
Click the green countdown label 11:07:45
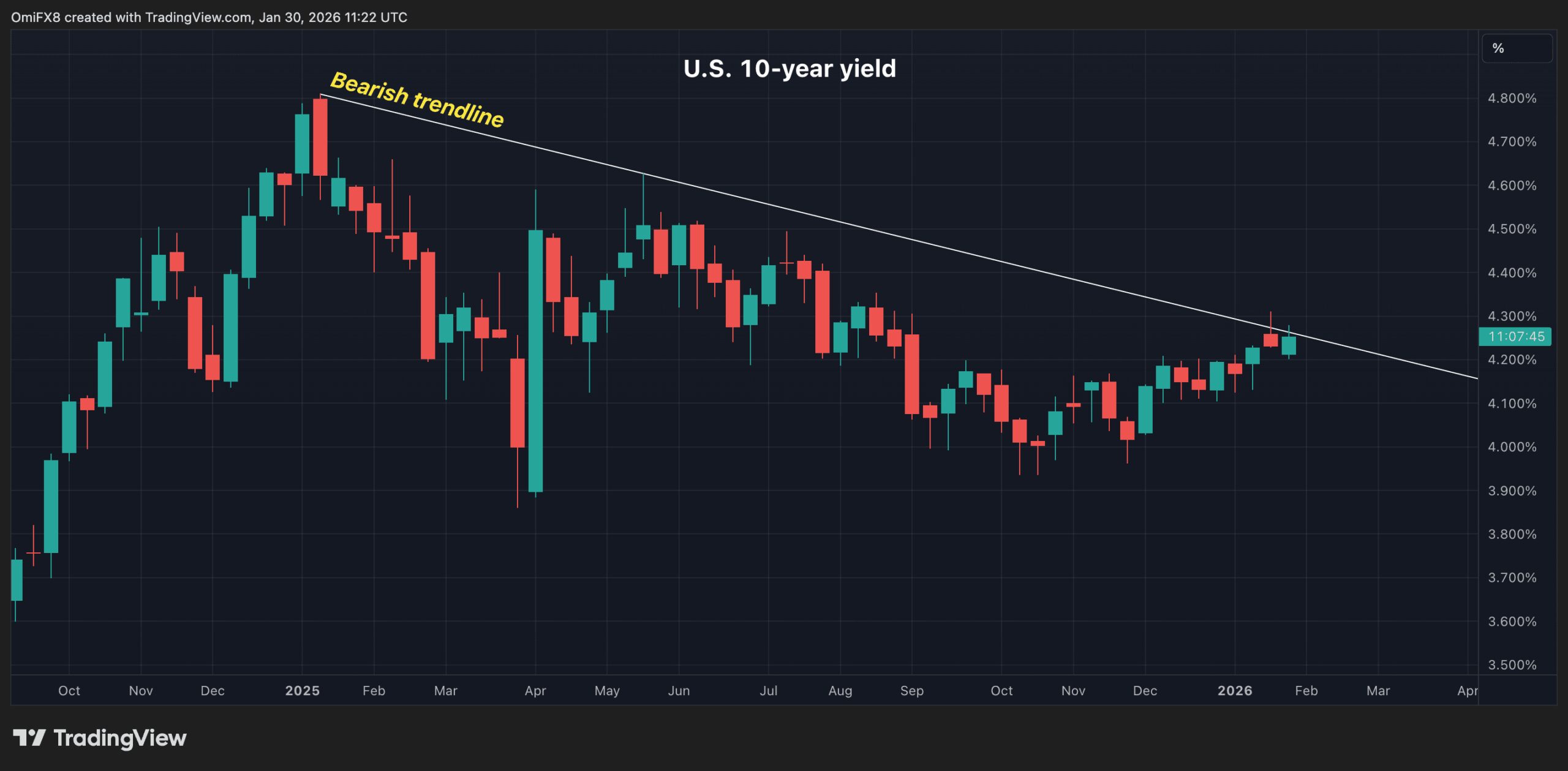1515,336
